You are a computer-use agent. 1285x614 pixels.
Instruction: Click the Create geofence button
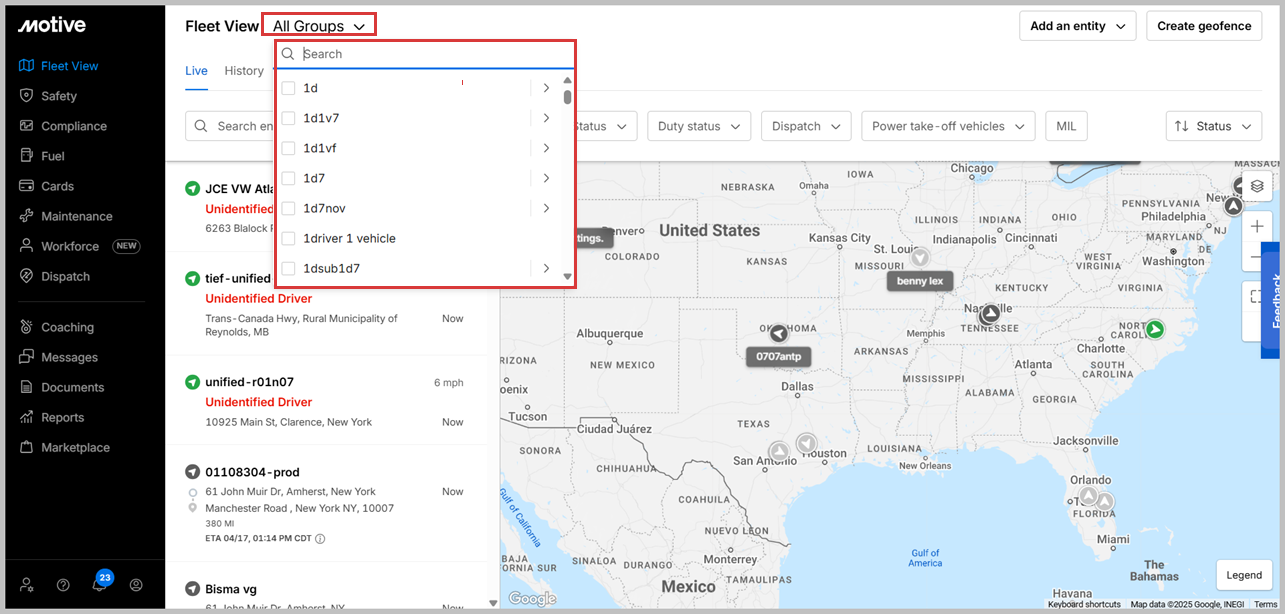(1203, 26)
